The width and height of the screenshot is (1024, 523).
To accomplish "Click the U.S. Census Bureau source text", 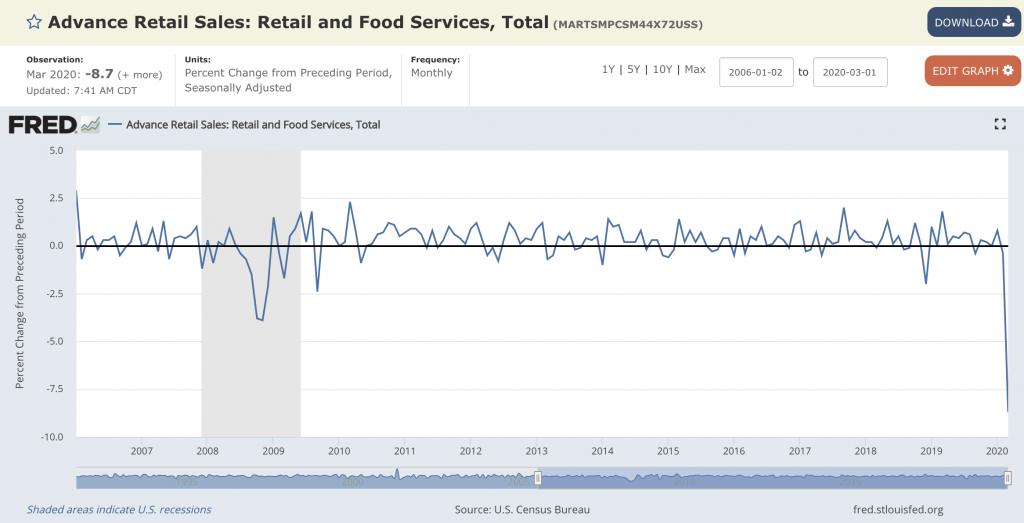I will tap(522, 510).
